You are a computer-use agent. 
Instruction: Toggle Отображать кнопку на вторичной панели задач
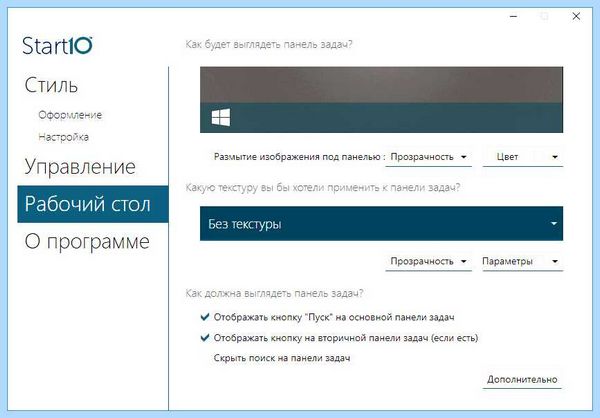click(339, 338)
